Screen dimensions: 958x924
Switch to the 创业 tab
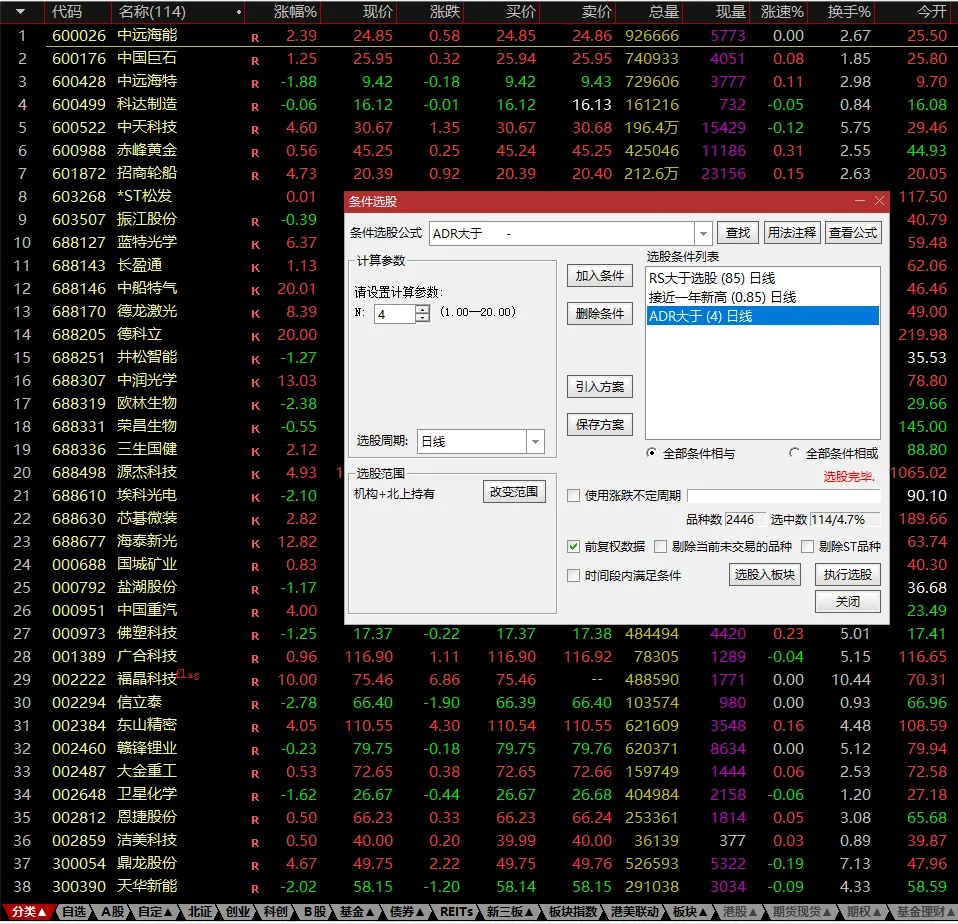point(238,912)
